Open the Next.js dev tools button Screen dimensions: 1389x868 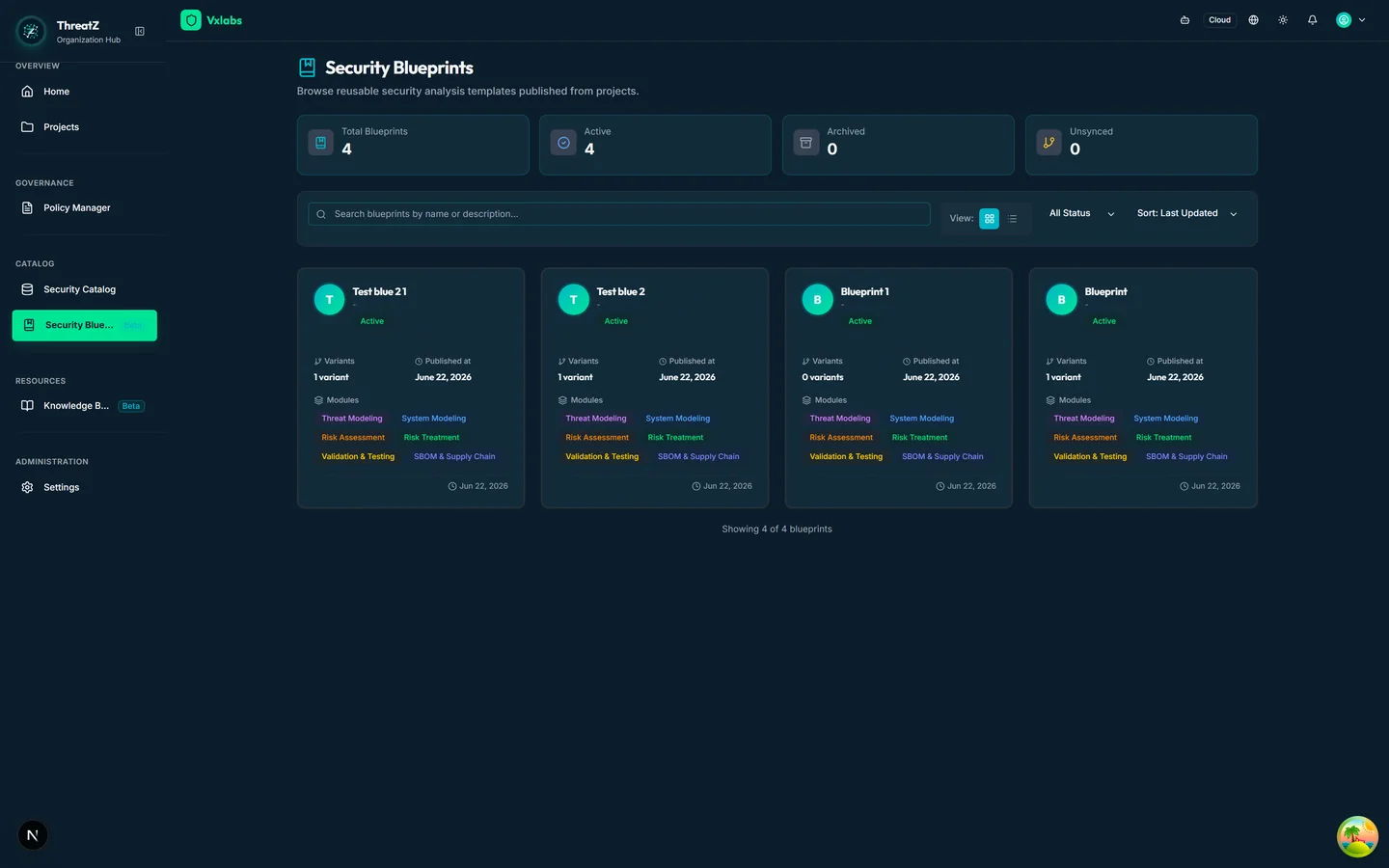[x=33, y=835]
